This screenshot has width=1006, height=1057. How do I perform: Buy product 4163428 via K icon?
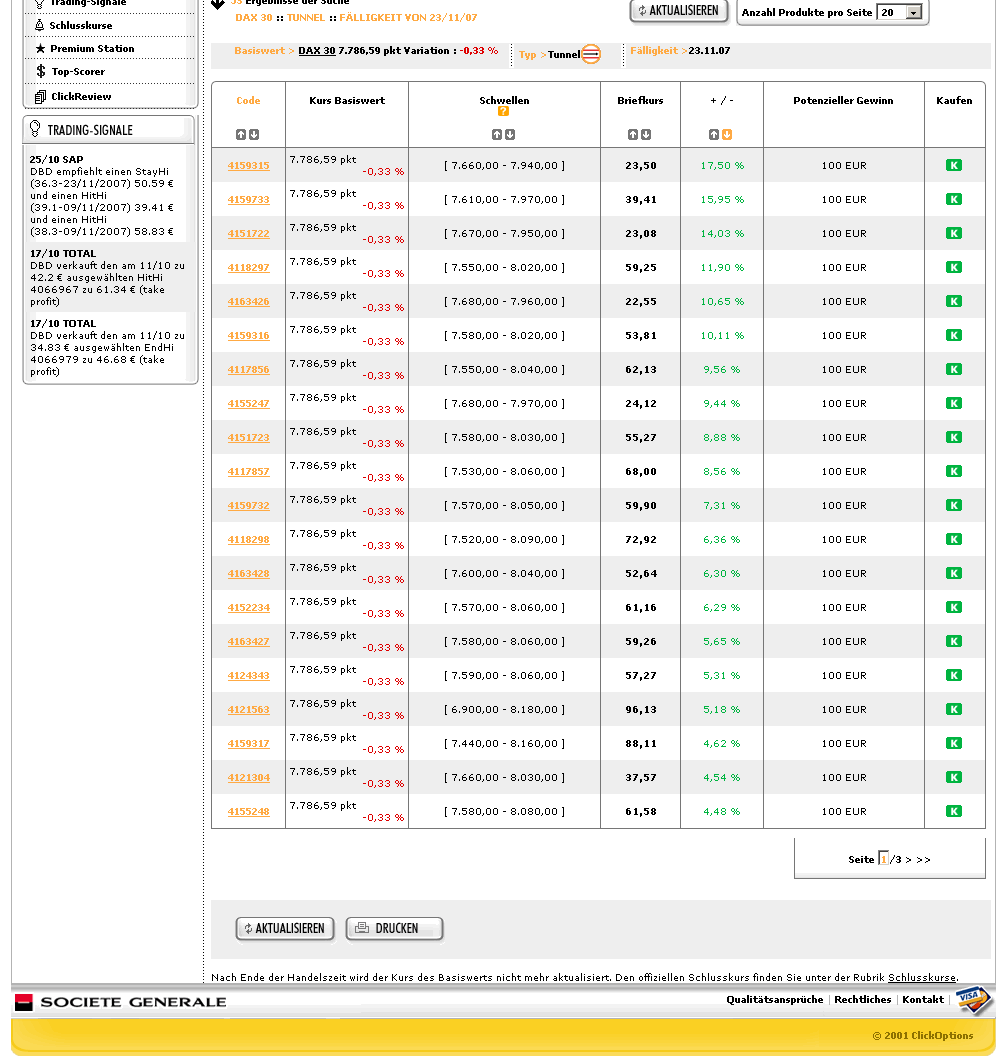click(x=953, y=573)
